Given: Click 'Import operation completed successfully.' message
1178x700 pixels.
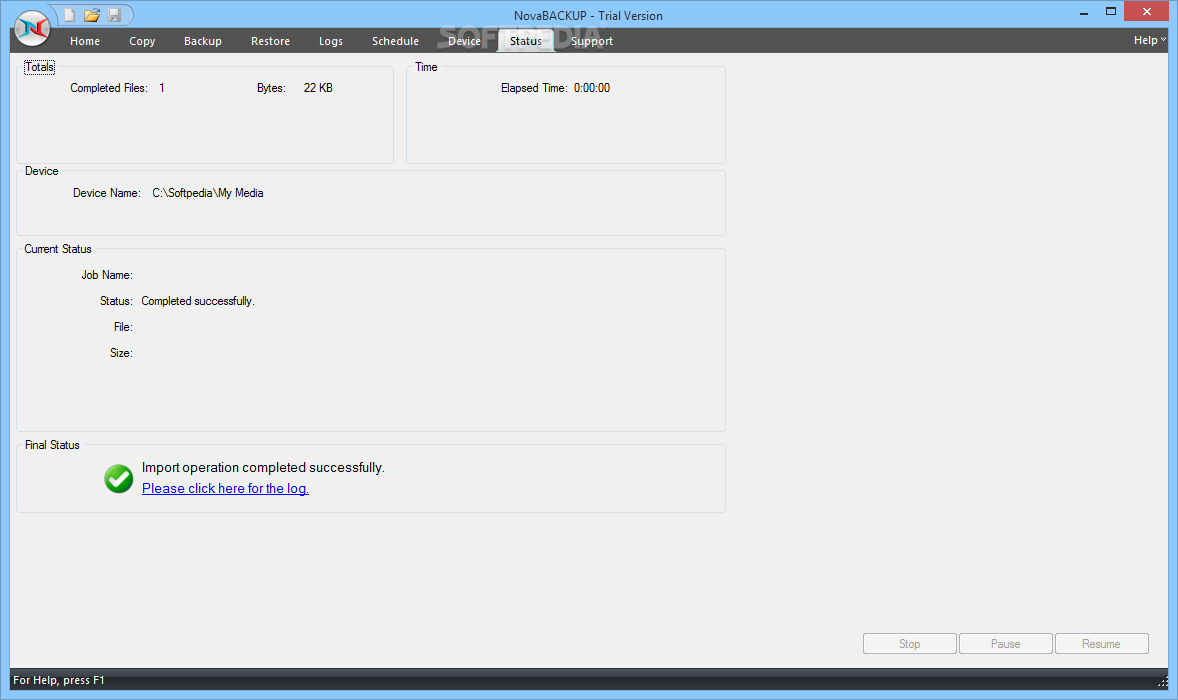Looking at the screenshot, I should click(263, 467).
